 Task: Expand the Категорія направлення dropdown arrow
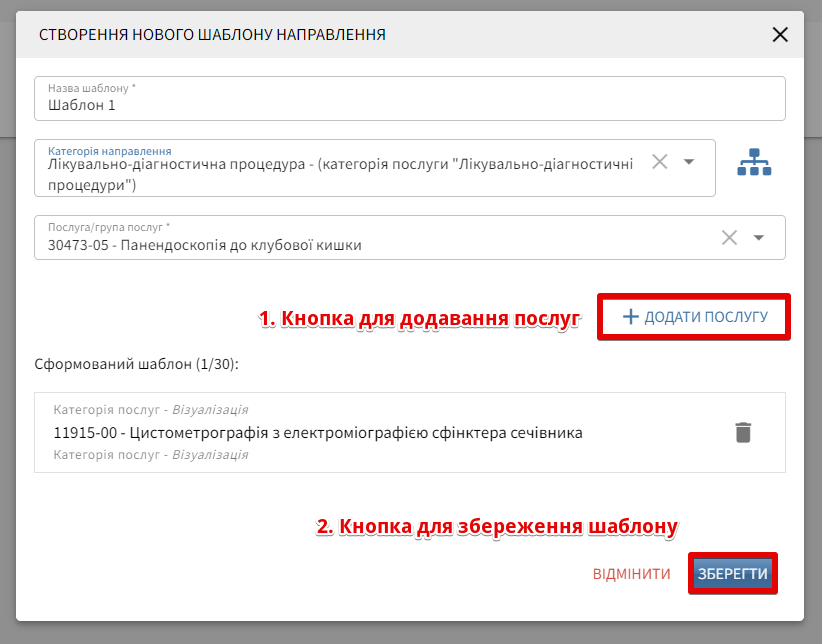pos(689,162)
